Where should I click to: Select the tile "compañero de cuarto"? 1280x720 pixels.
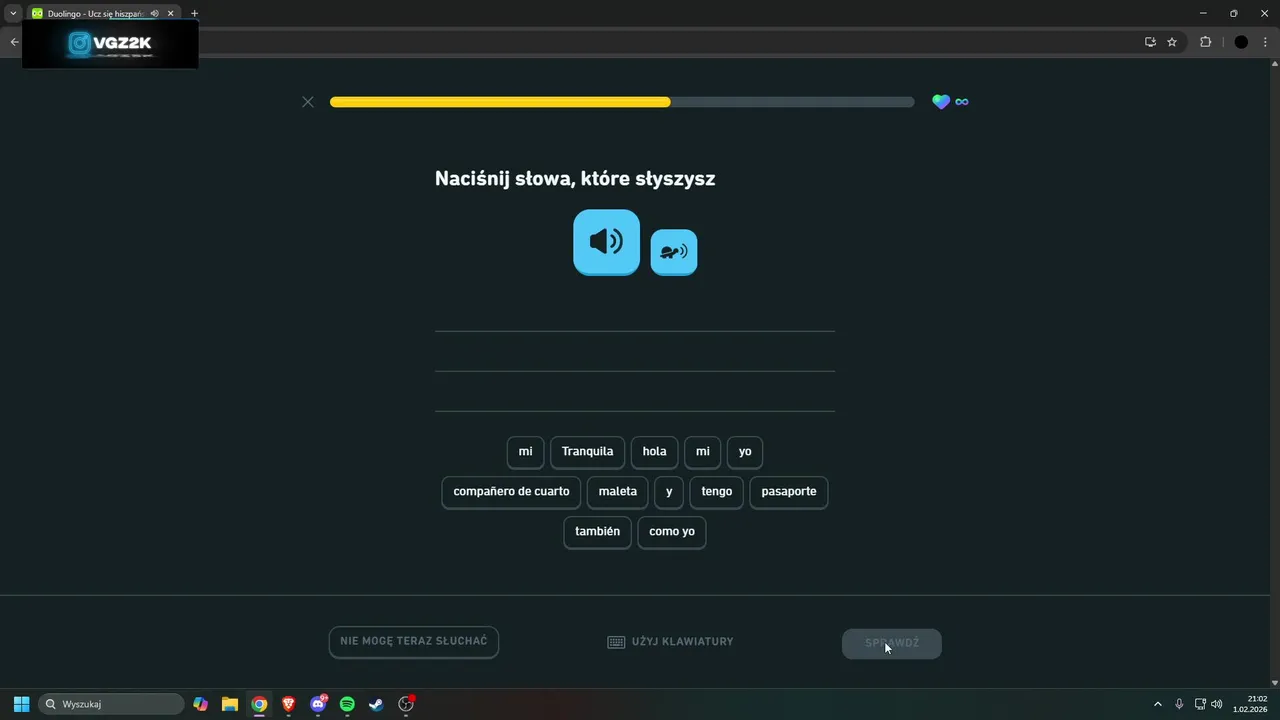coord(511,492)
